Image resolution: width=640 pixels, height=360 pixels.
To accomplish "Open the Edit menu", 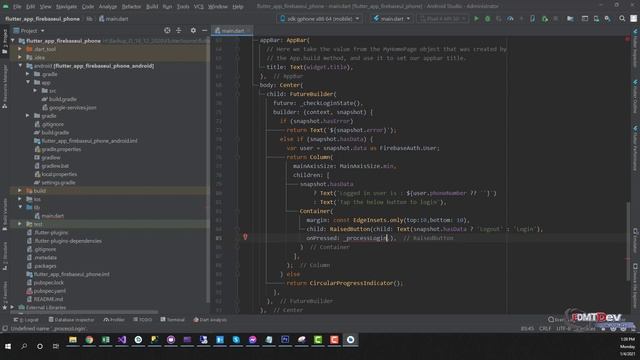I will click(31, 7).
